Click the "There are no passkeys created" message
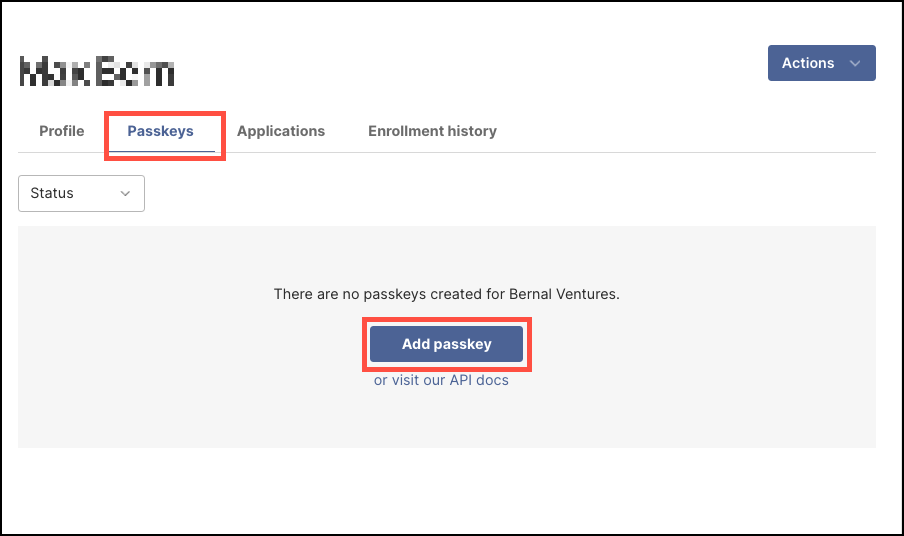The width and height of the screenshot is (904, 536). pos(447,294)
